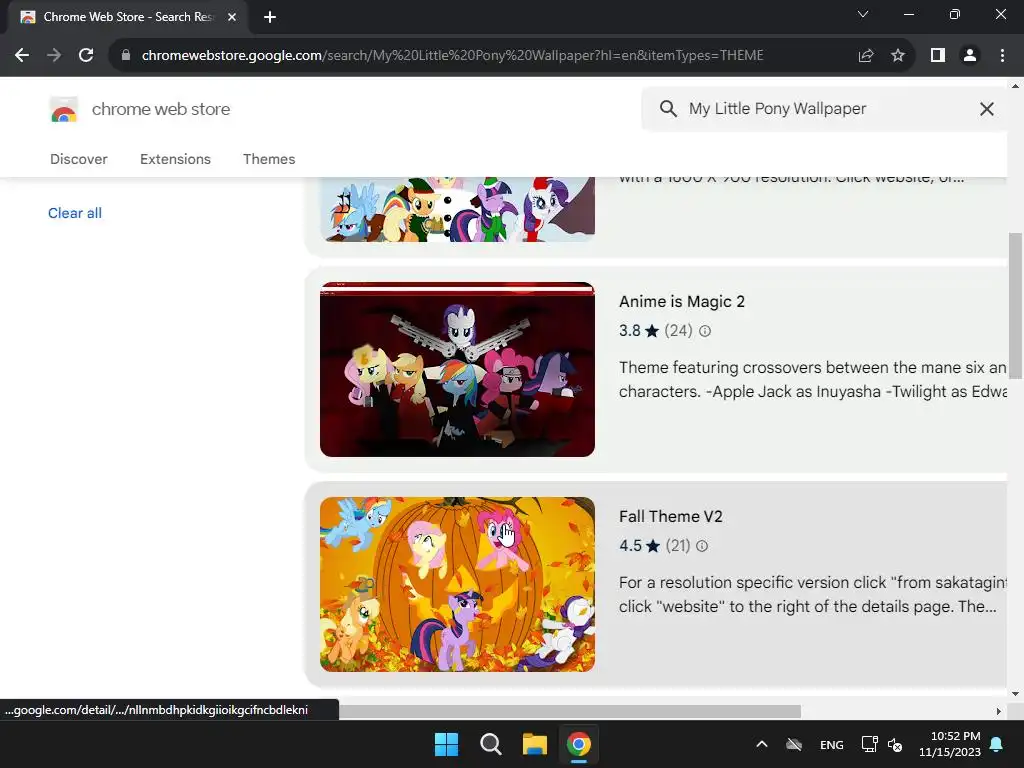This screenshot has width=1024, height=768.
Task: Click the (21) review count
Action: [x=678, y=546]
